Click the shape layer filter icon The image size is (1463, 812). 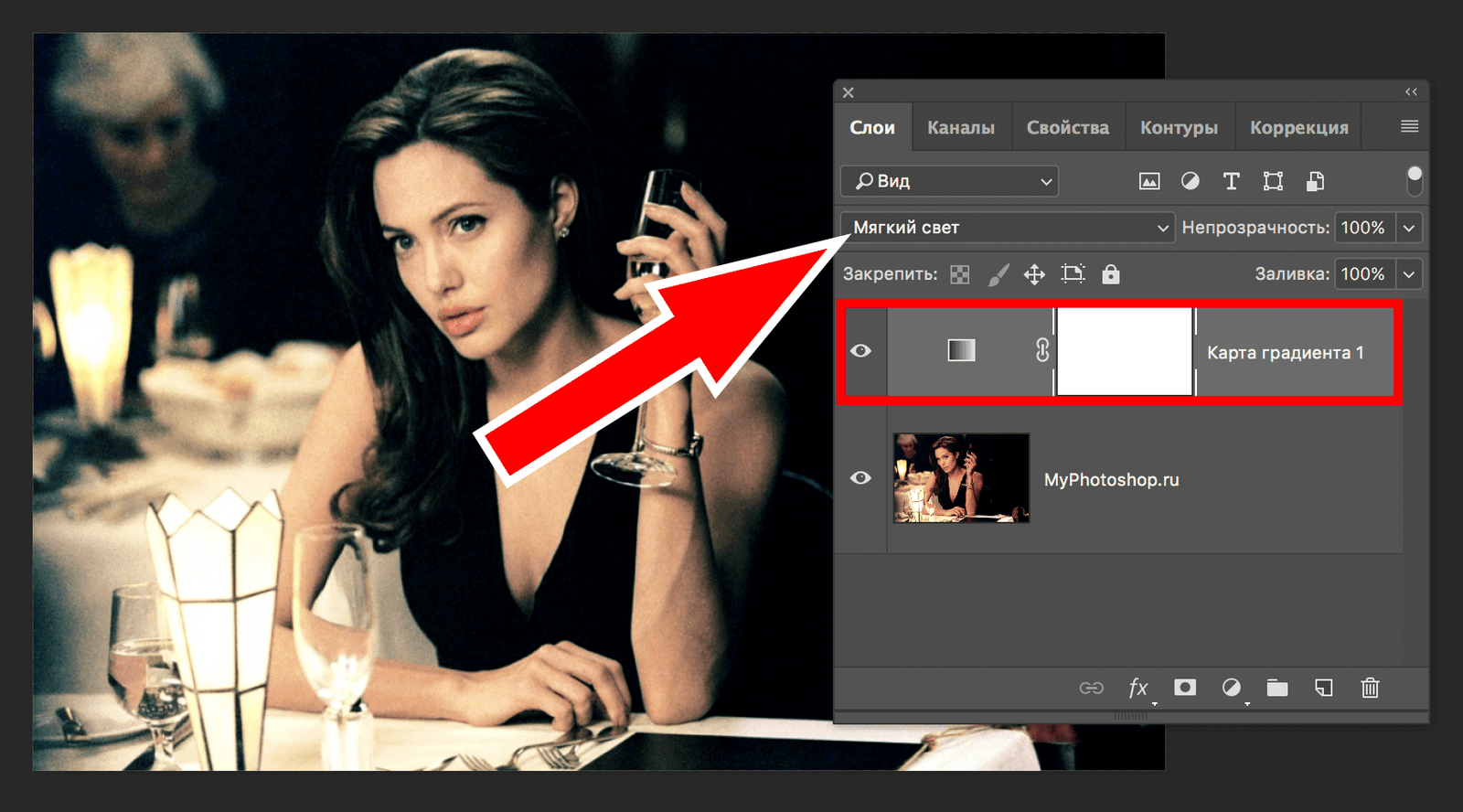pyautogui.click(x=1273, y=181)
